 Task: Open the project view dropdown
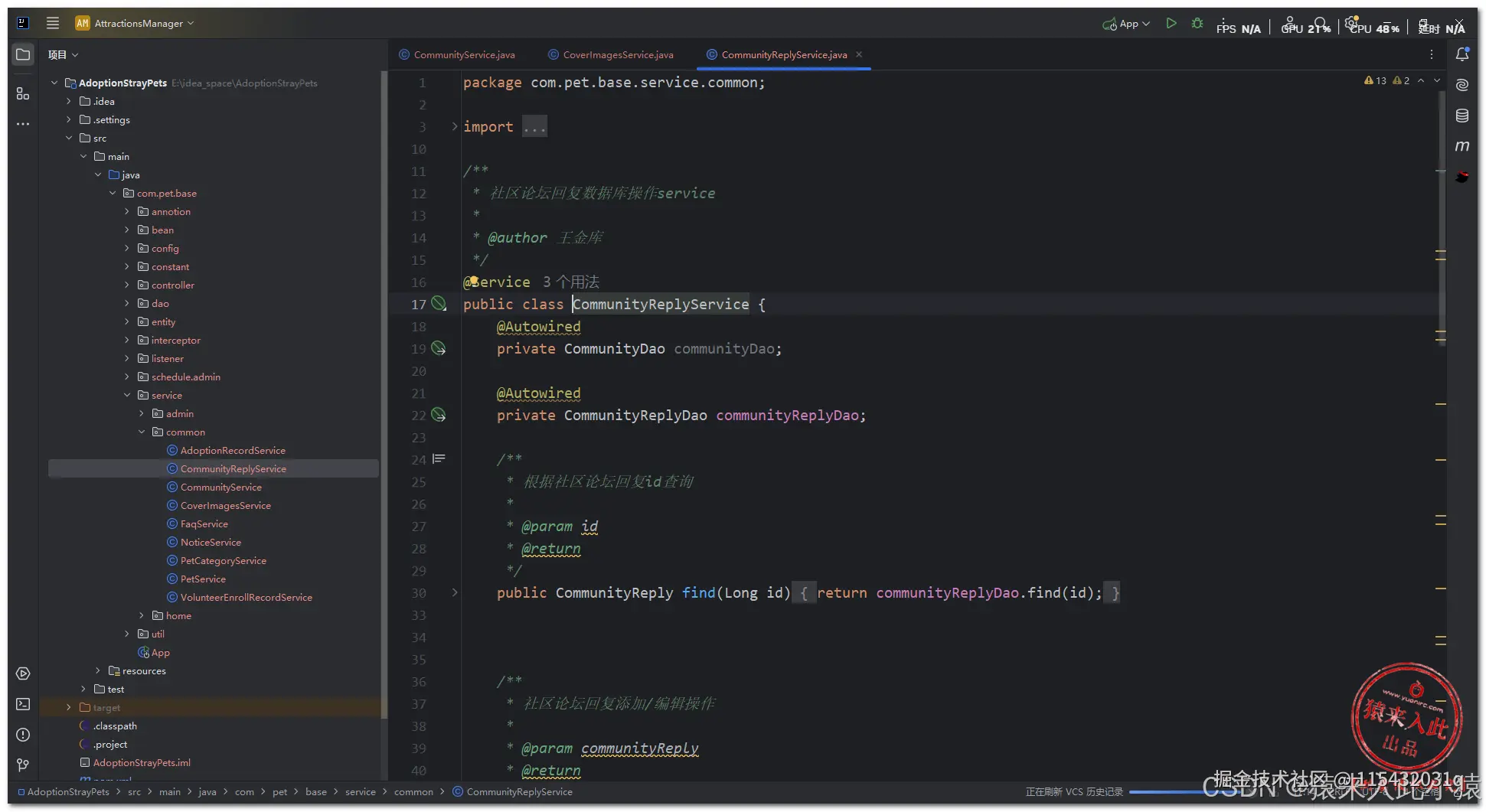[63, 54]
